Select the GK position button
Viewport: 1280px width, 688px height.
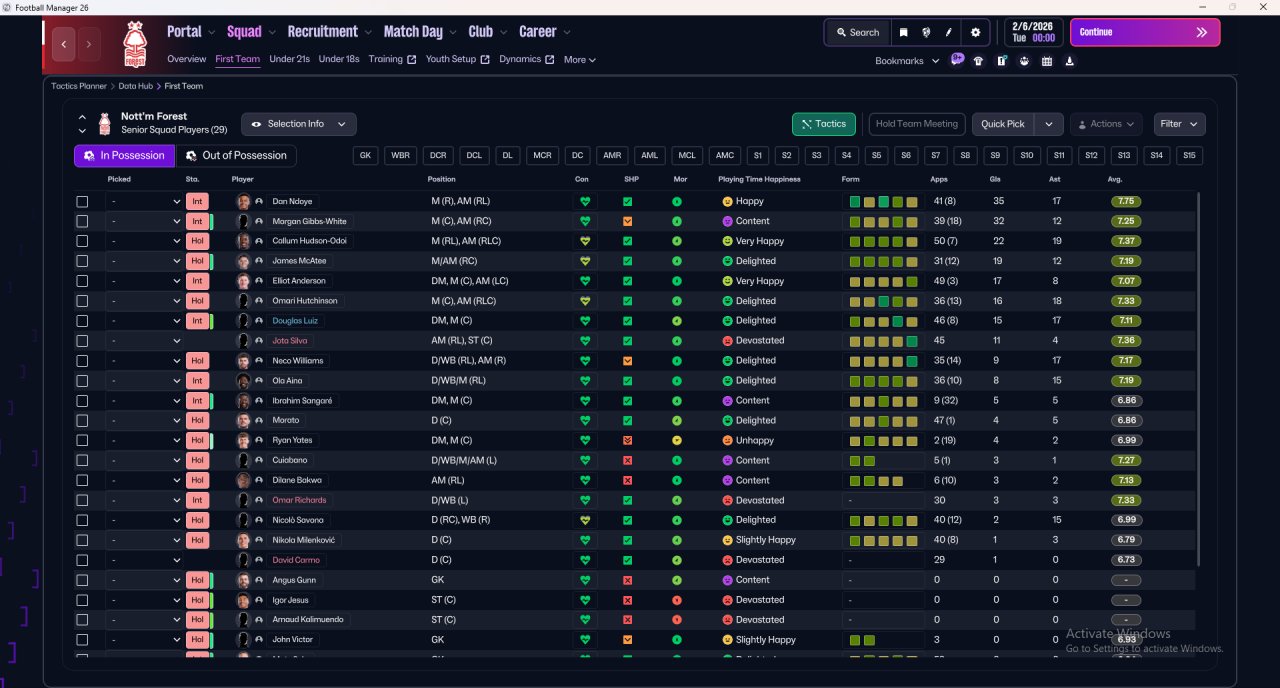[x=365, y=156]
